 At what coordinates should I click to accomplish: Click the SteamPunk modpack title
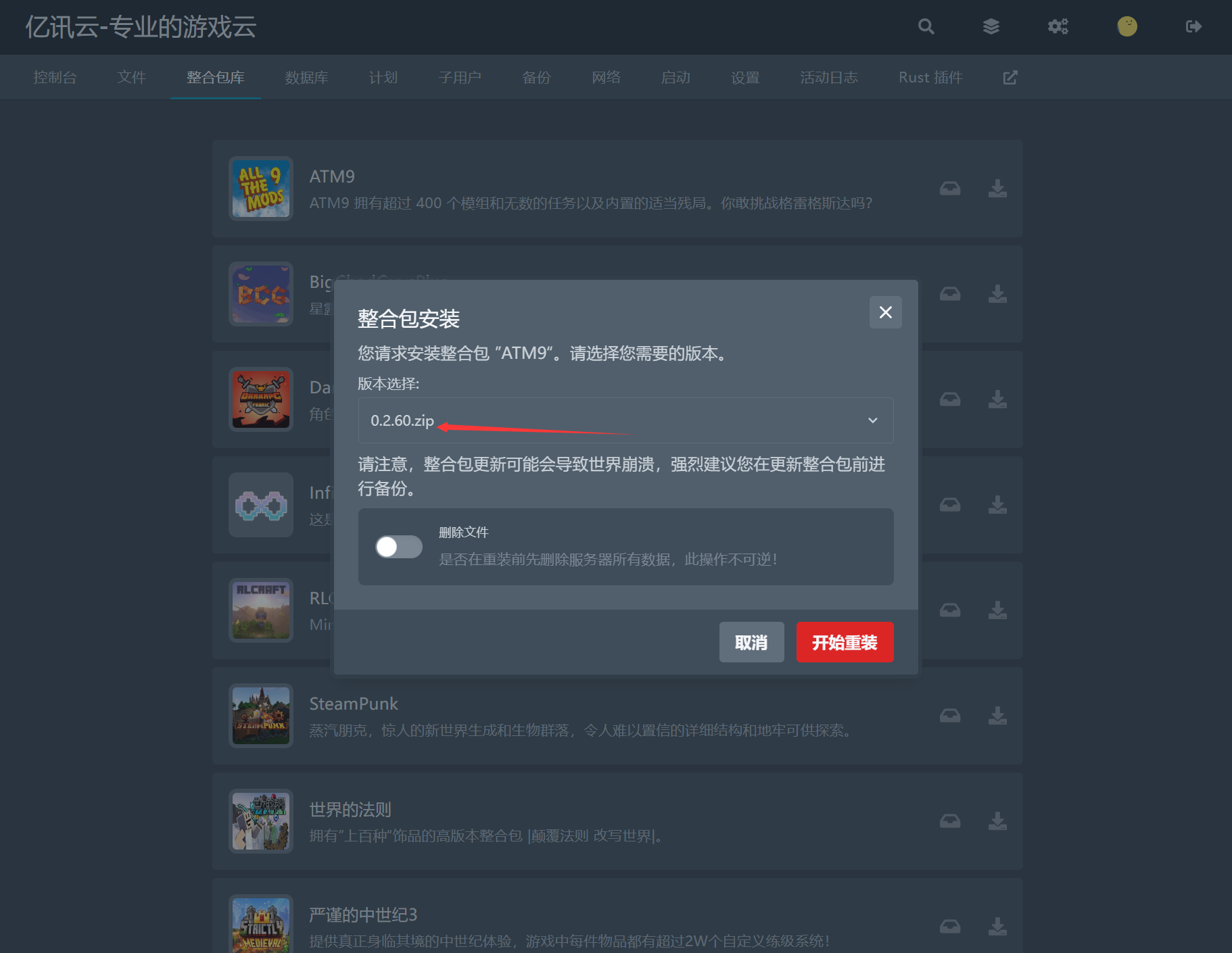point(354,704)
